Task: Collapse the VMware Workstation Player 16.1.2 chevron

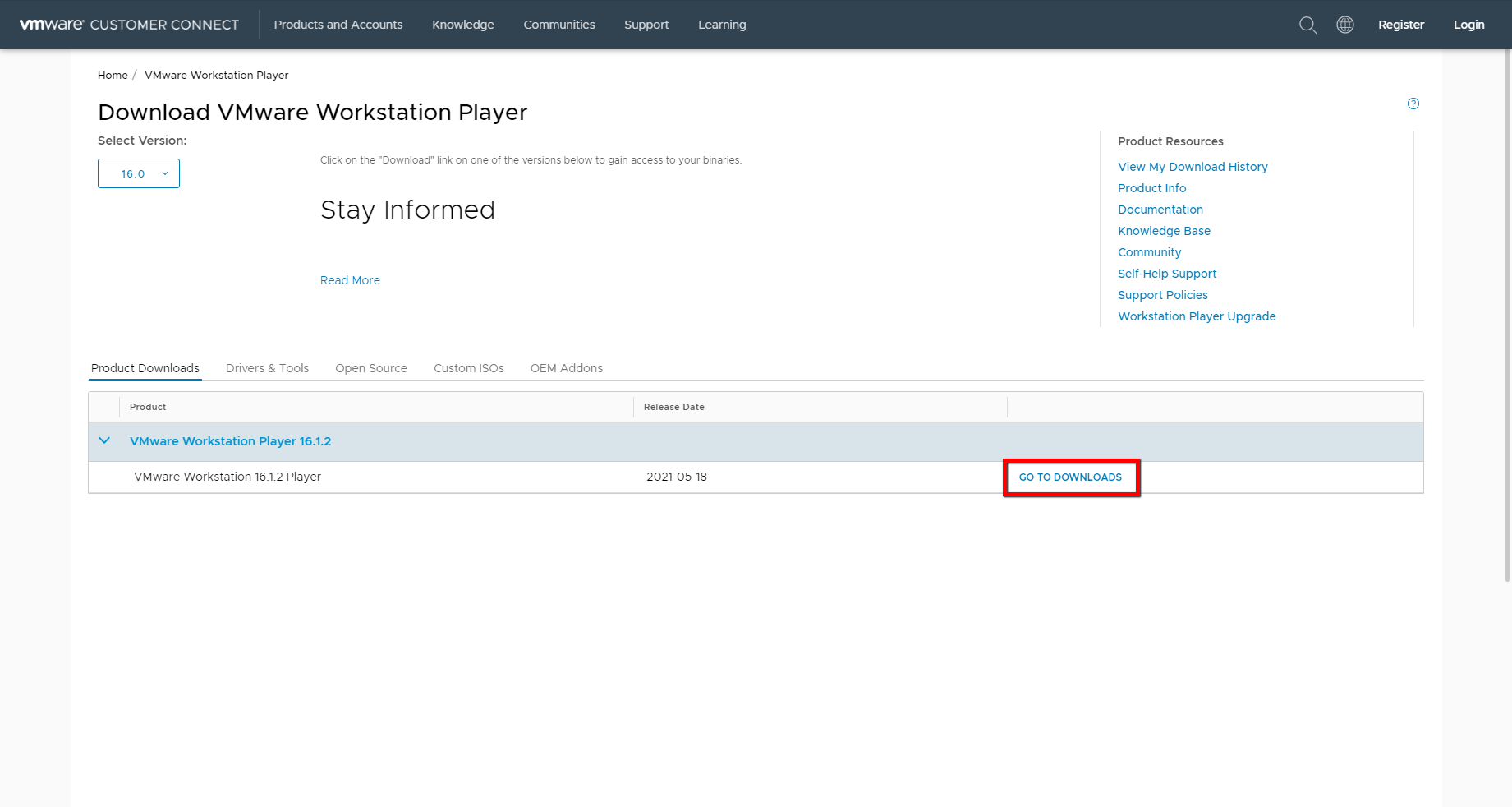Action: (104, 440)
